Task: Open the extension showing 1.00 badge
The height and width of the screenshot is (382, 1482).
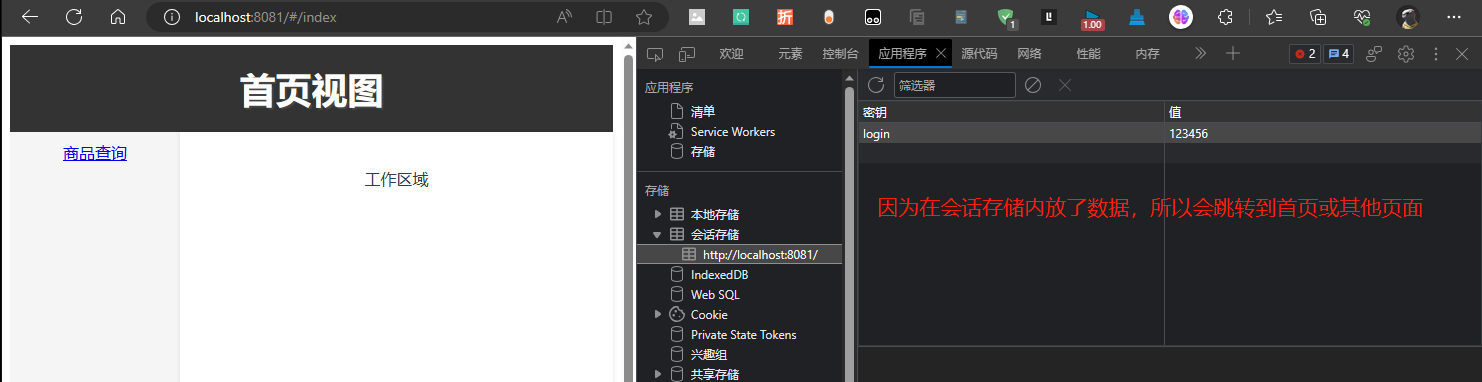Action: click(x=1092, y=18)
